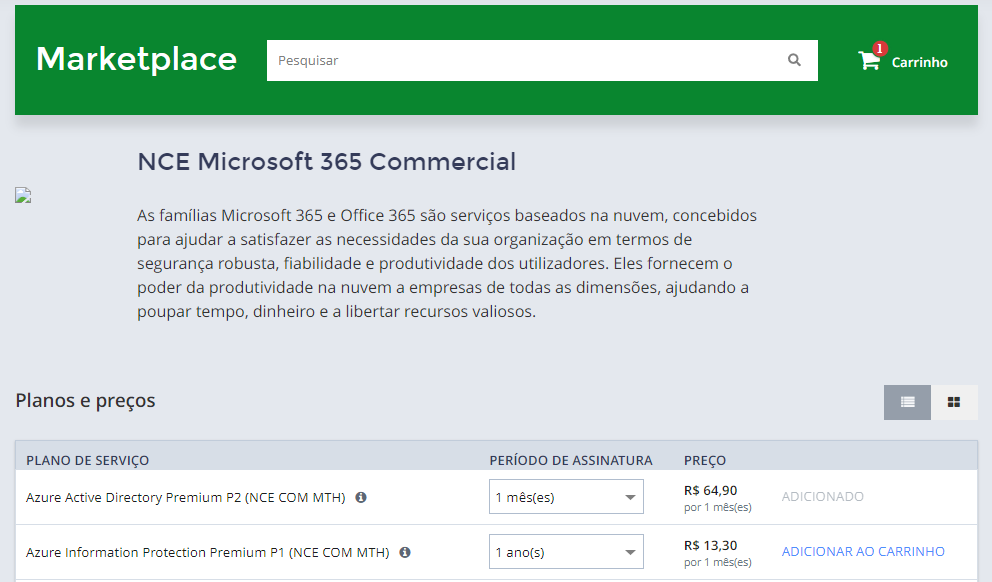Click the greyed-out ADICIONADO label
Image resolution: width=992 pixels, height=582 pixels.
point(822,497)
